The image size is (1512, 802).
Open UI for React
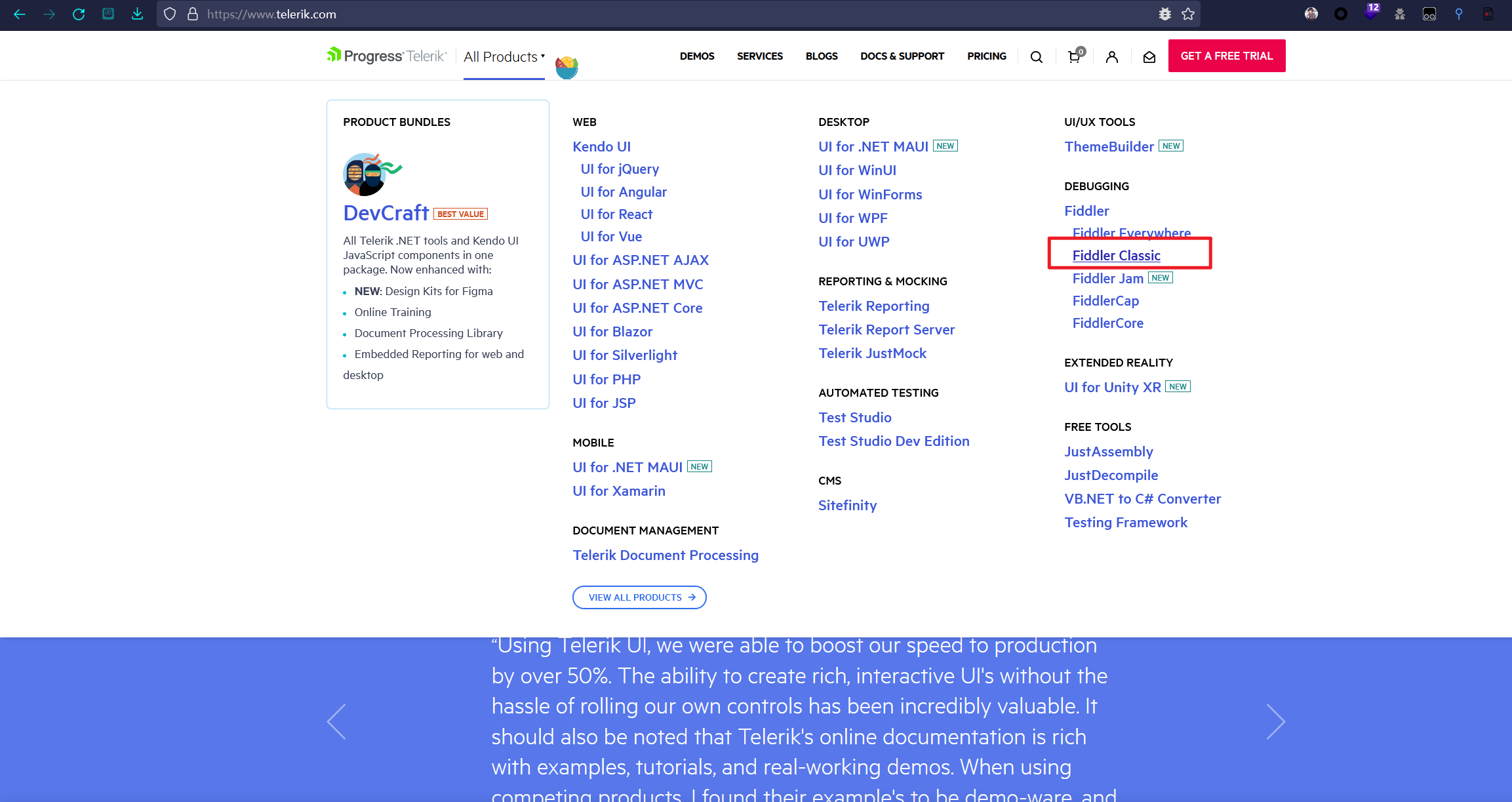616,214
